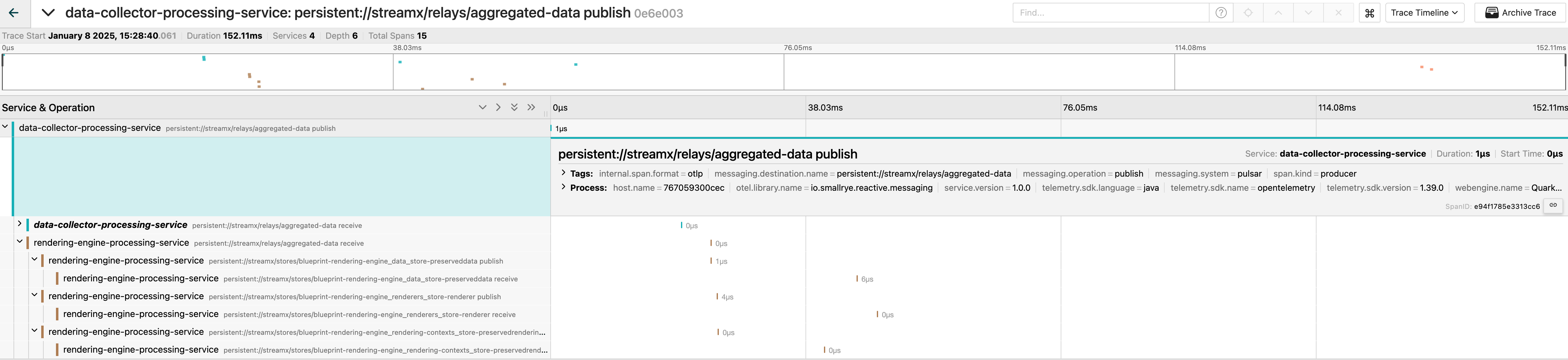Click the tag 'span.kind = producer'
This screenshot has width=1568, height=360.
click(x=1315, y=173)
